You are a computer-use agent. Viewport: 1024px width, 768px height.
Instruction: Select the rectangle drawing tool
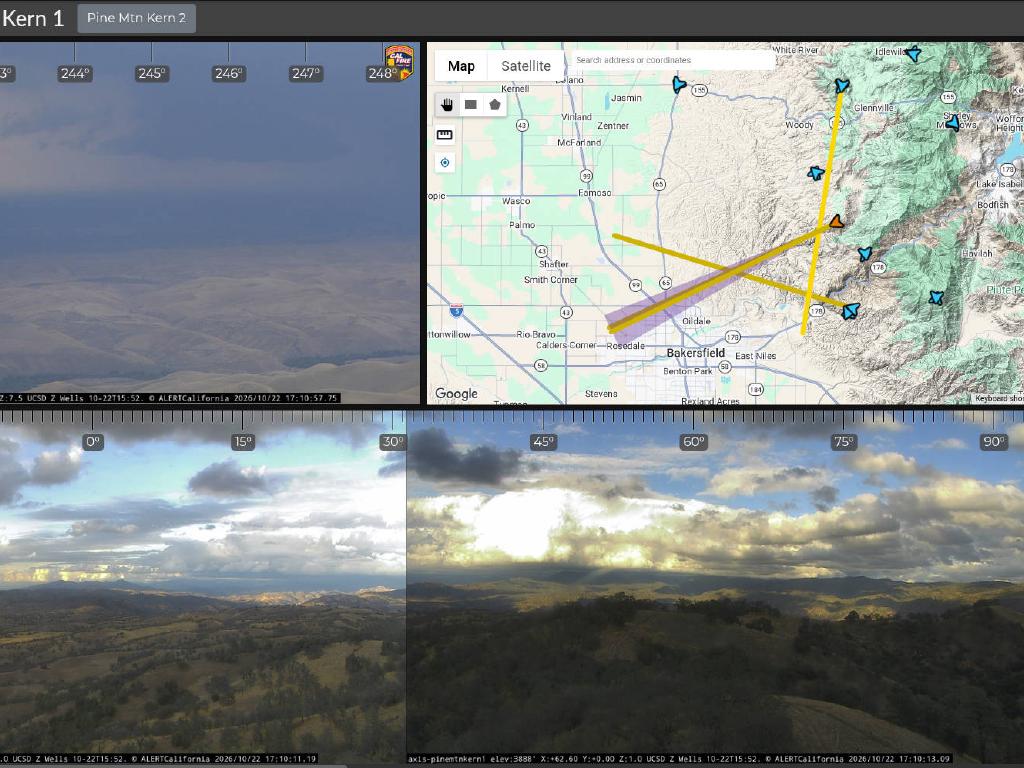click(471, 104)
